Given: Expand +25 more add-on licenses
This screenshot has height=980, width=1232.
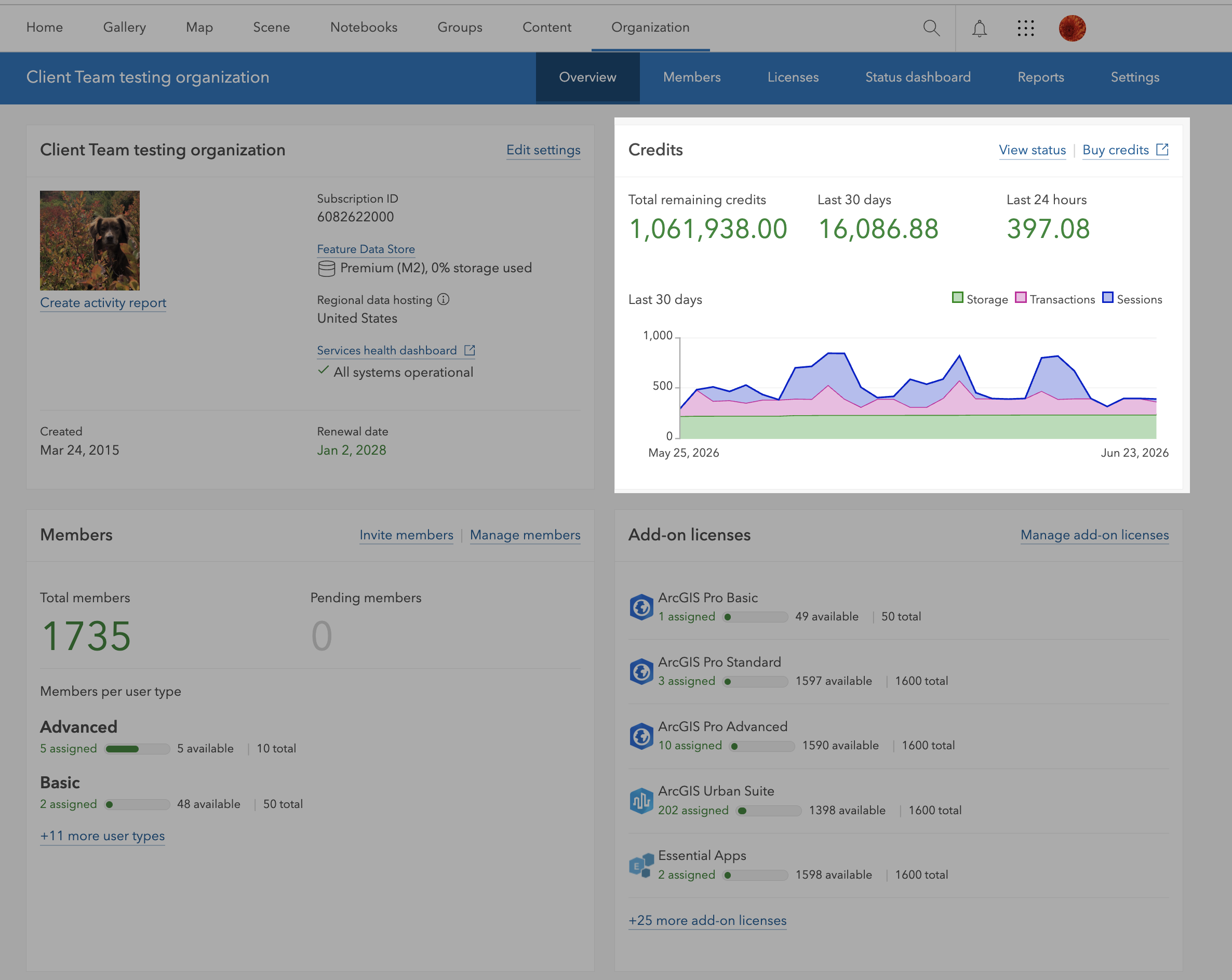Looking at the screenshot, I should [707, 920].
